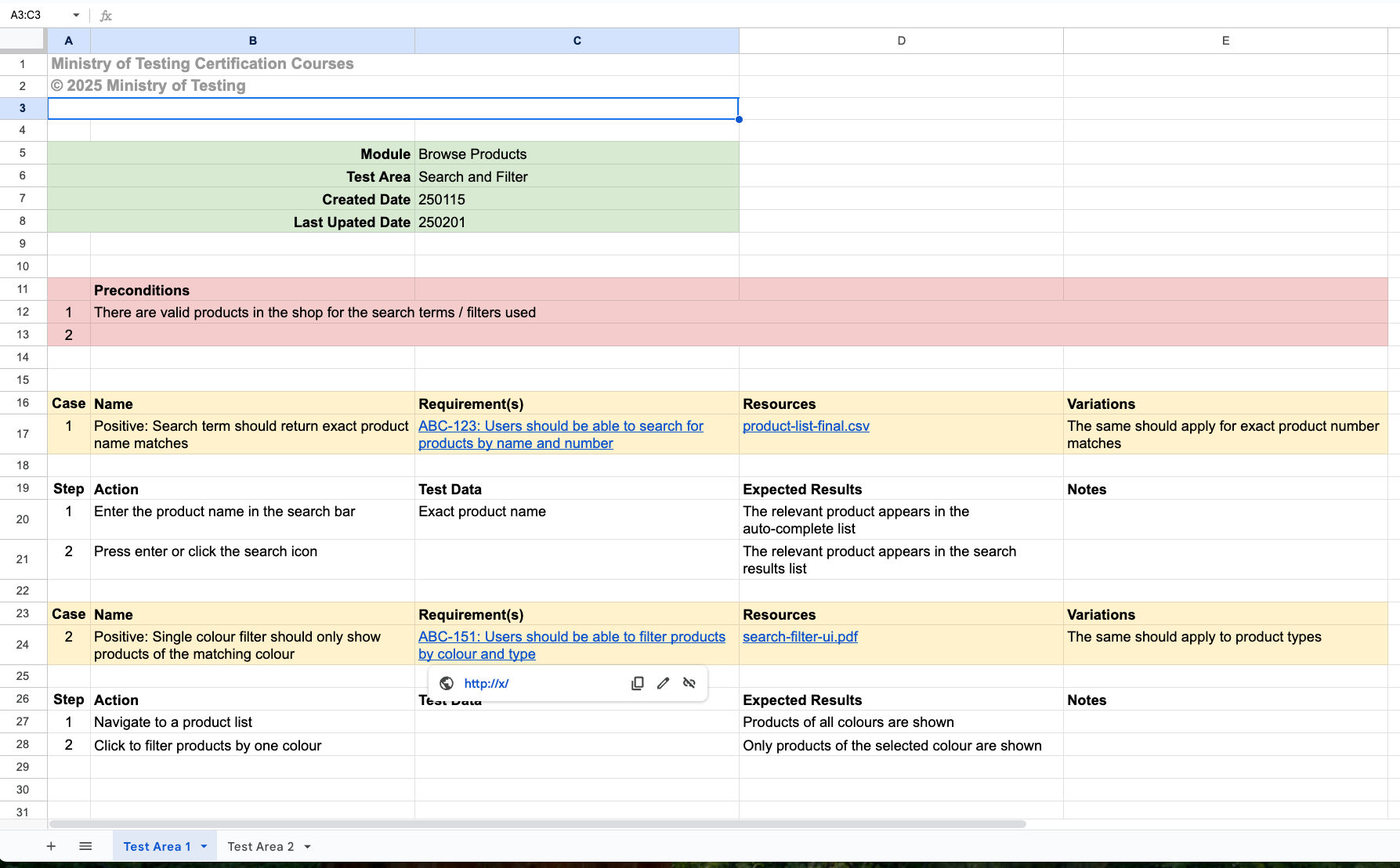
Task: Select the 'Preconditions' heading cell
Action: [x=252, y=290]
